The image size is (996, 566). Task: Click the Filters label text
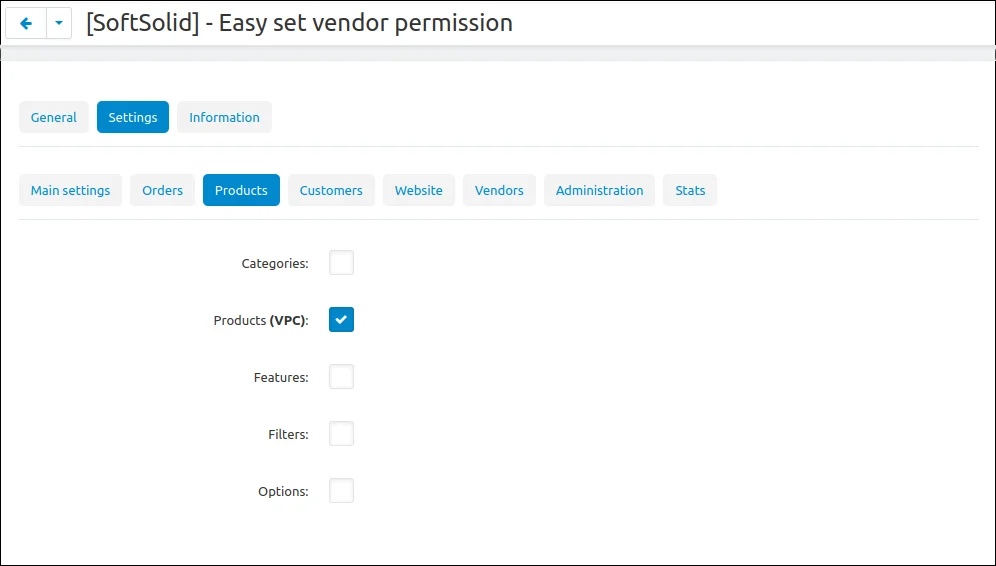[288, 435]
